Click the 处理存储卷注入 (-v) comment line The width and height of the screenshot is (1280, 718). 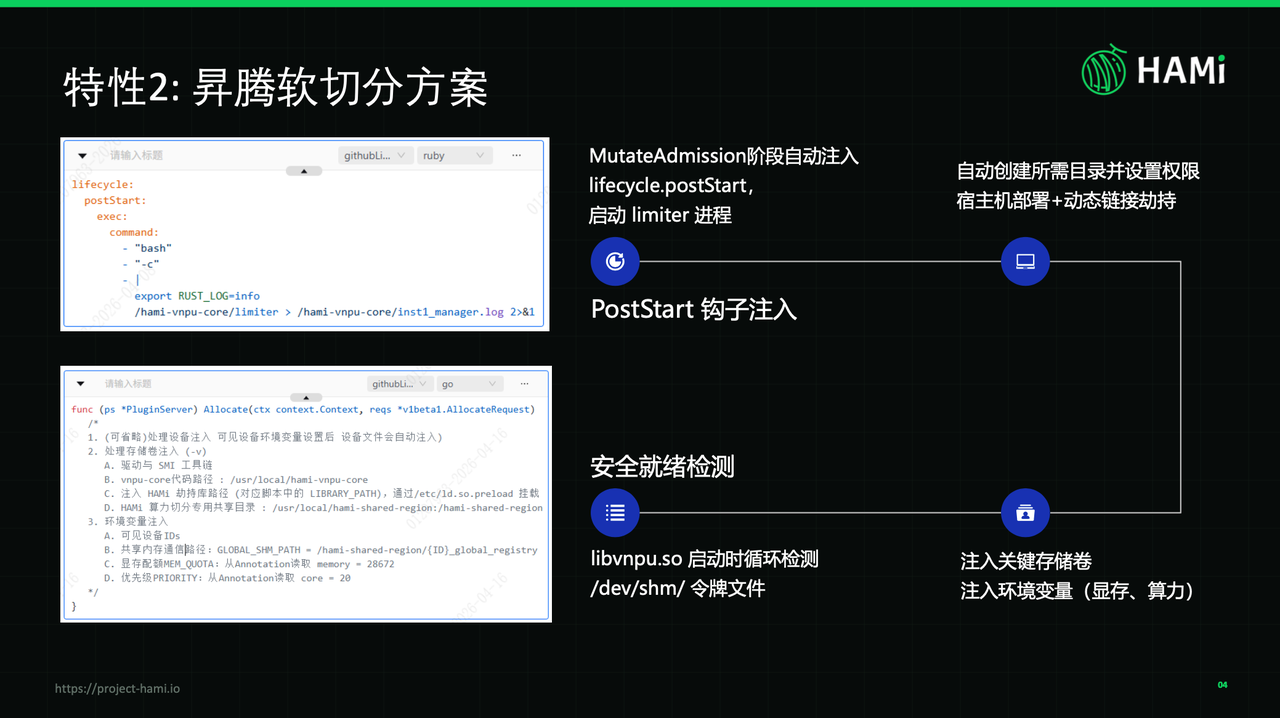[x=147, y=451]
